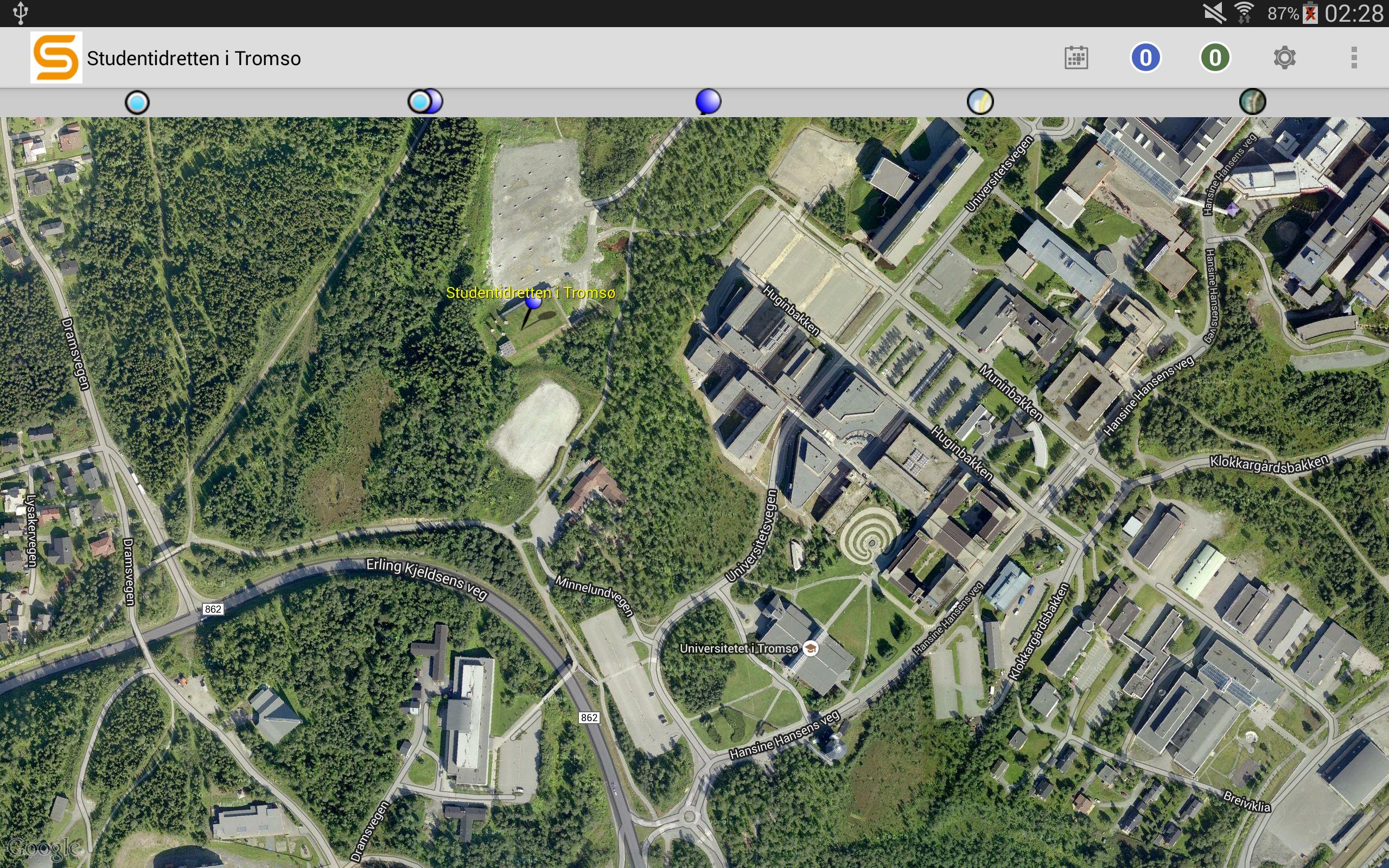This screenshot has width=1389, height=868.
Task: Open the three-dot overflow menu
Action: [1354, 58]
